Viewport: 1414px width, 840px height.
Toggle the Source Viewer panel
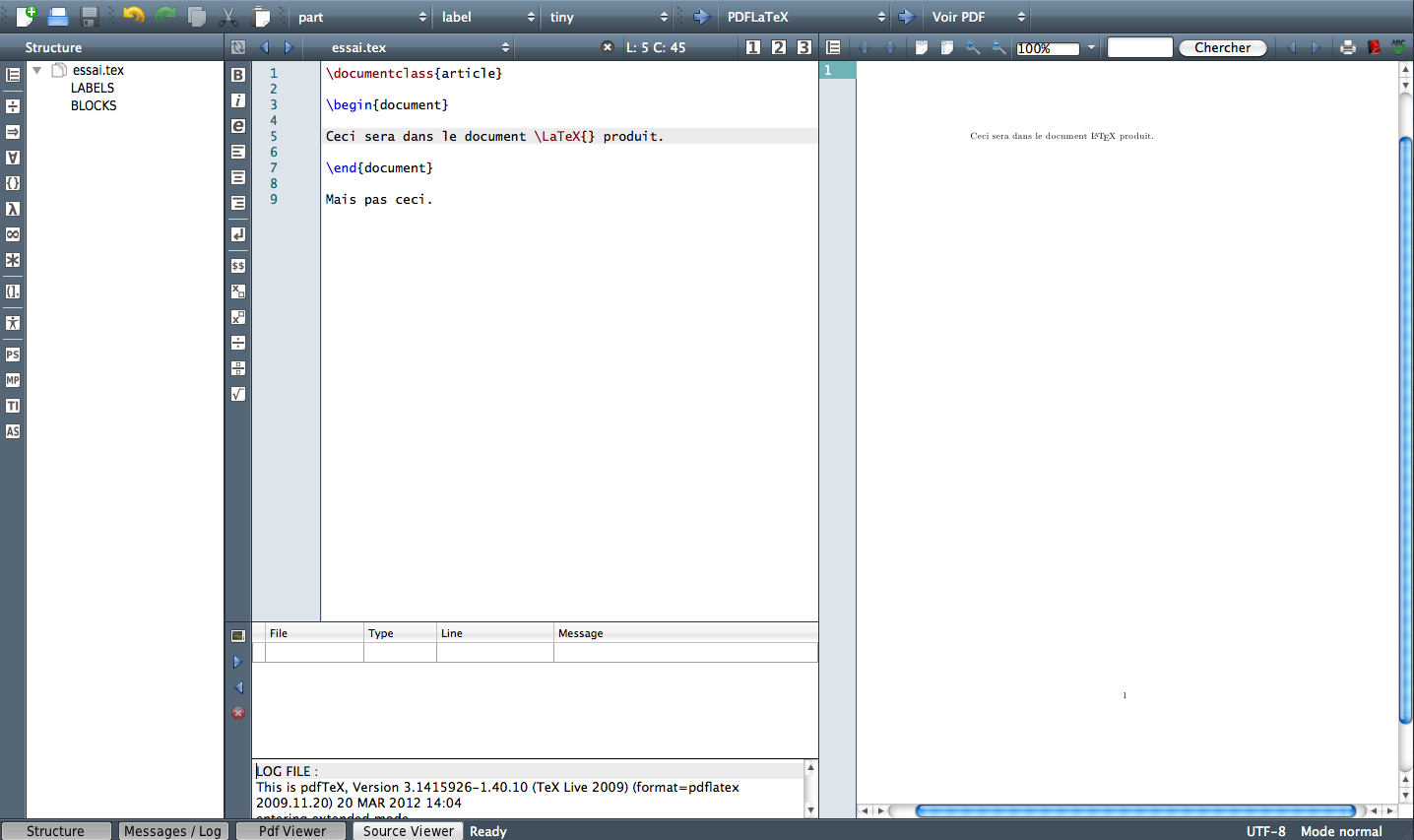409,831
